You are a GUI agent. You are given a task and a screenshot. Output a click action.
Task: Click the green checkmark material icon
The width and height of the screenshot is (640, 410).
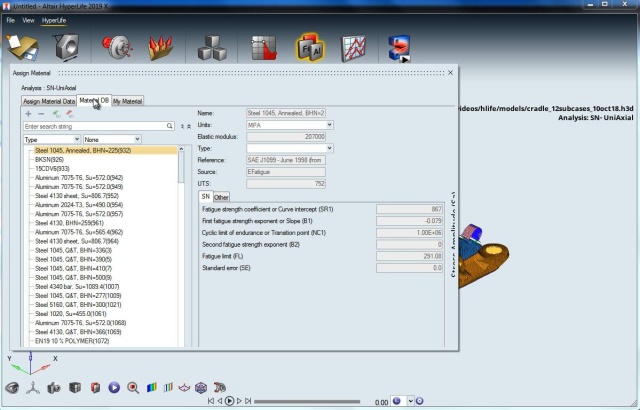tap(56, 114)
